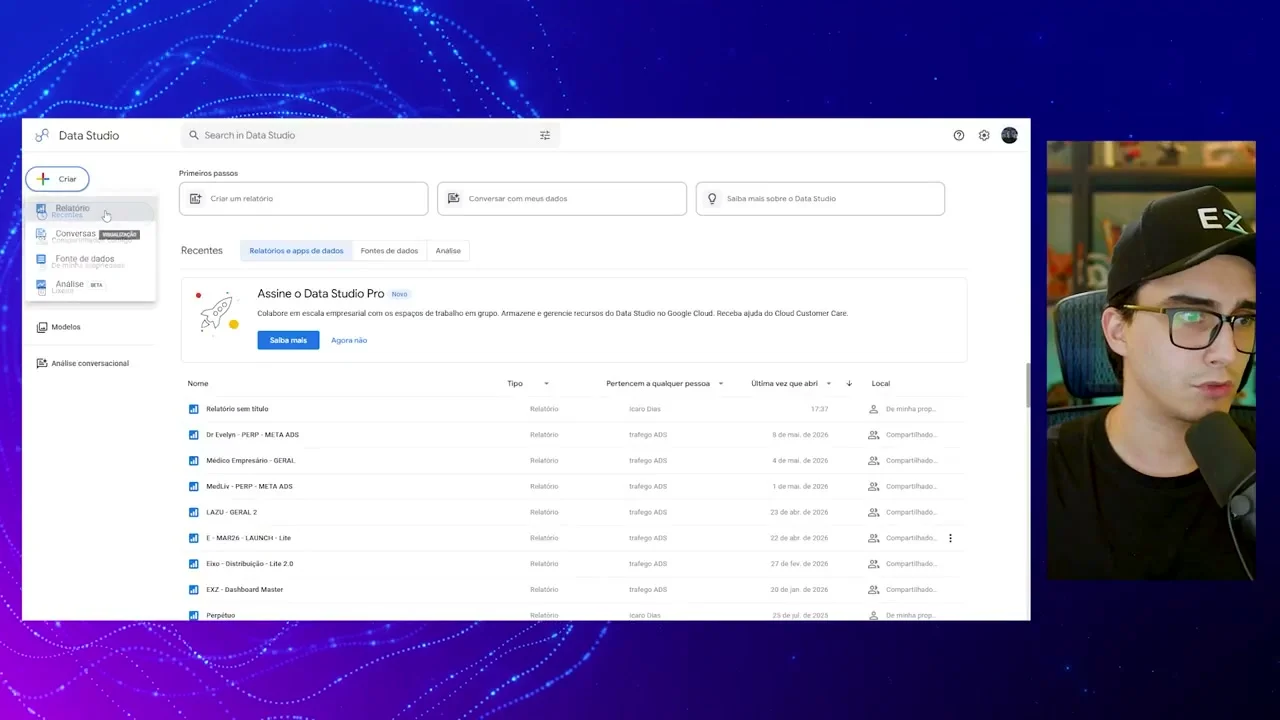Click the Modelos icon in the sidebar
This screenshot has width=1280, height=720.
(x=42, y=327)
